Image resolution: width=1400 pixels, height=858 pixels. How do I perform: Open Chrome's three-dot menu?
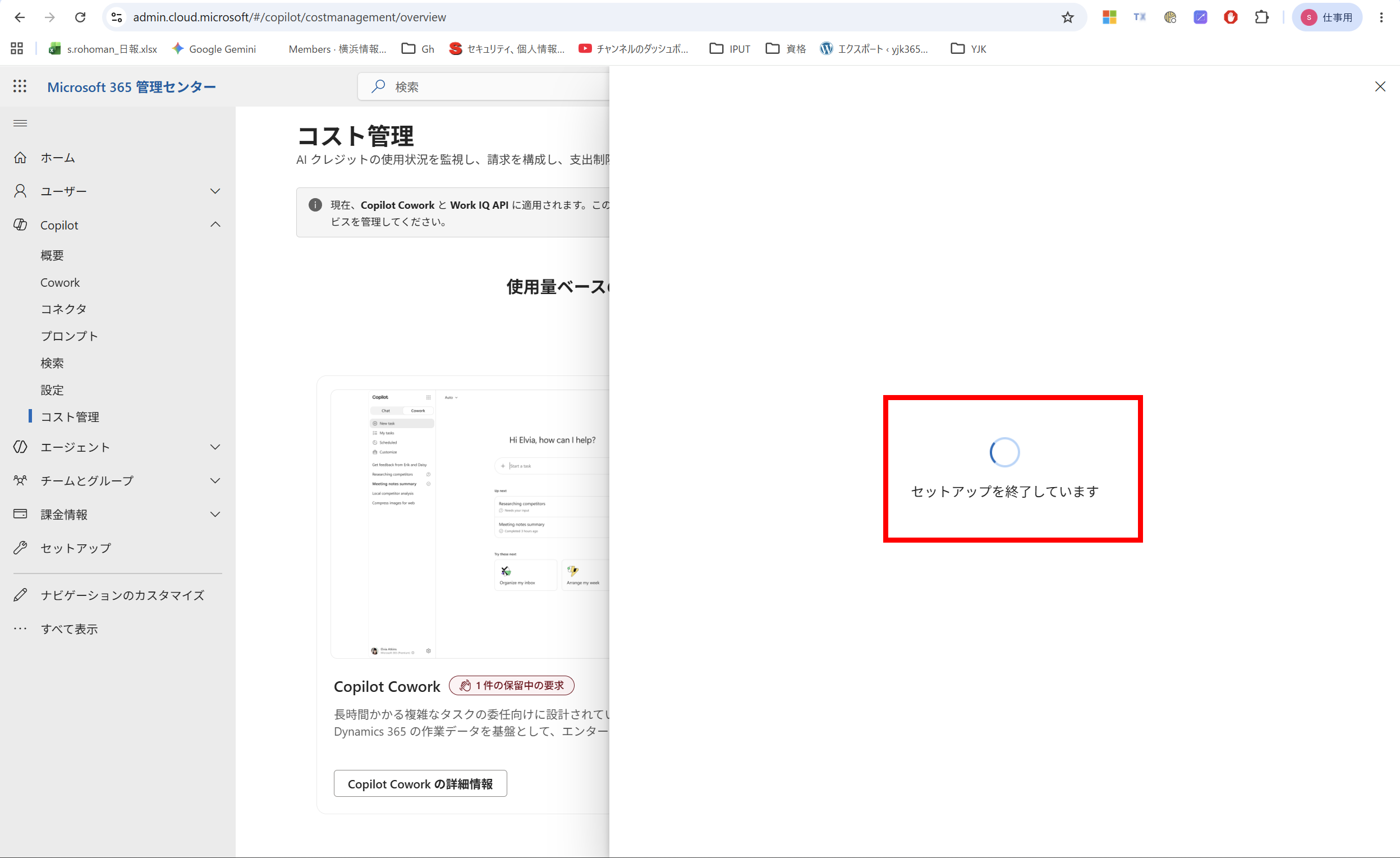(x=1381, y=17)
